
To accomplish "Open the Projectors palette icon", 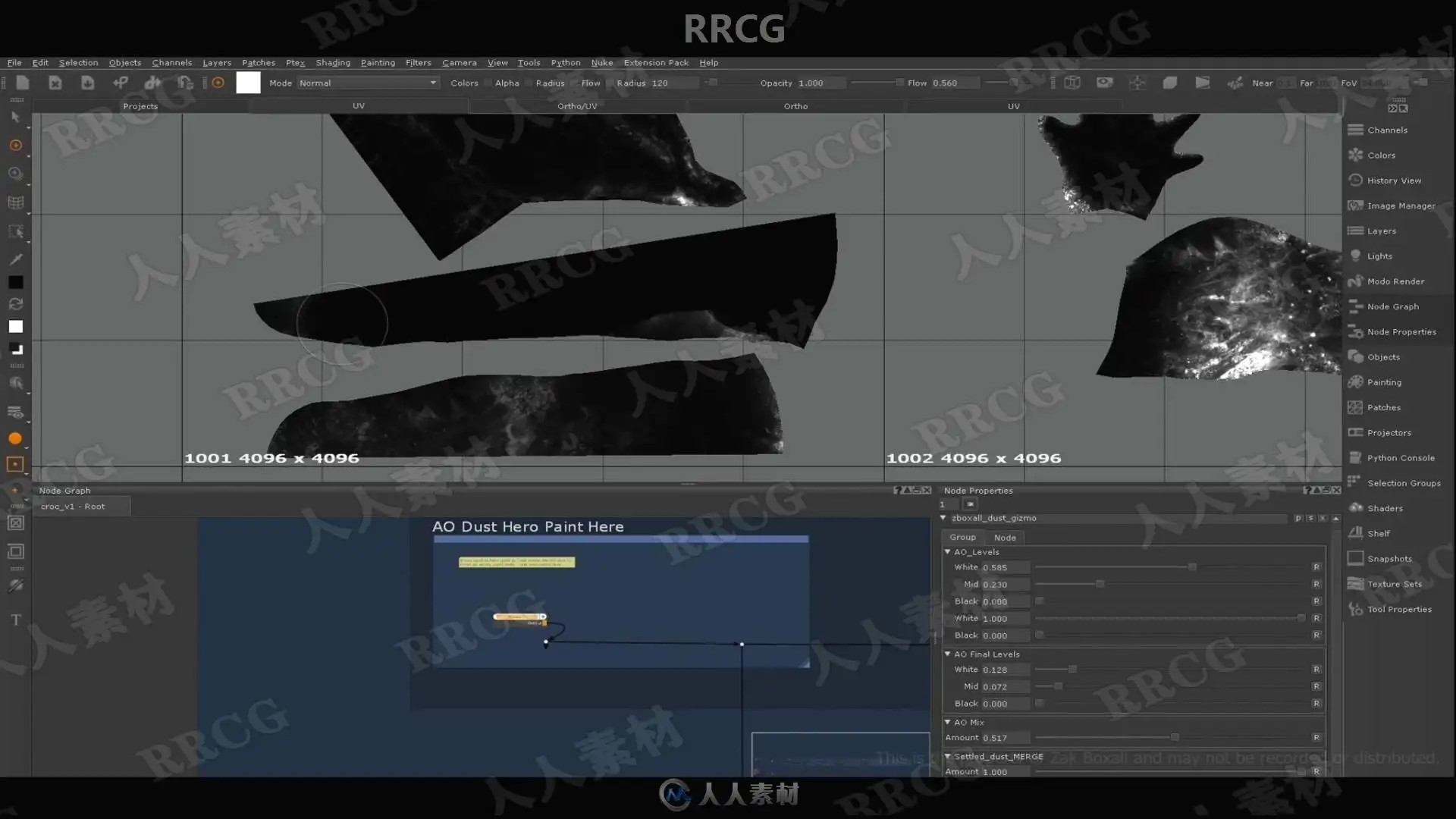I will [1355, 432].
